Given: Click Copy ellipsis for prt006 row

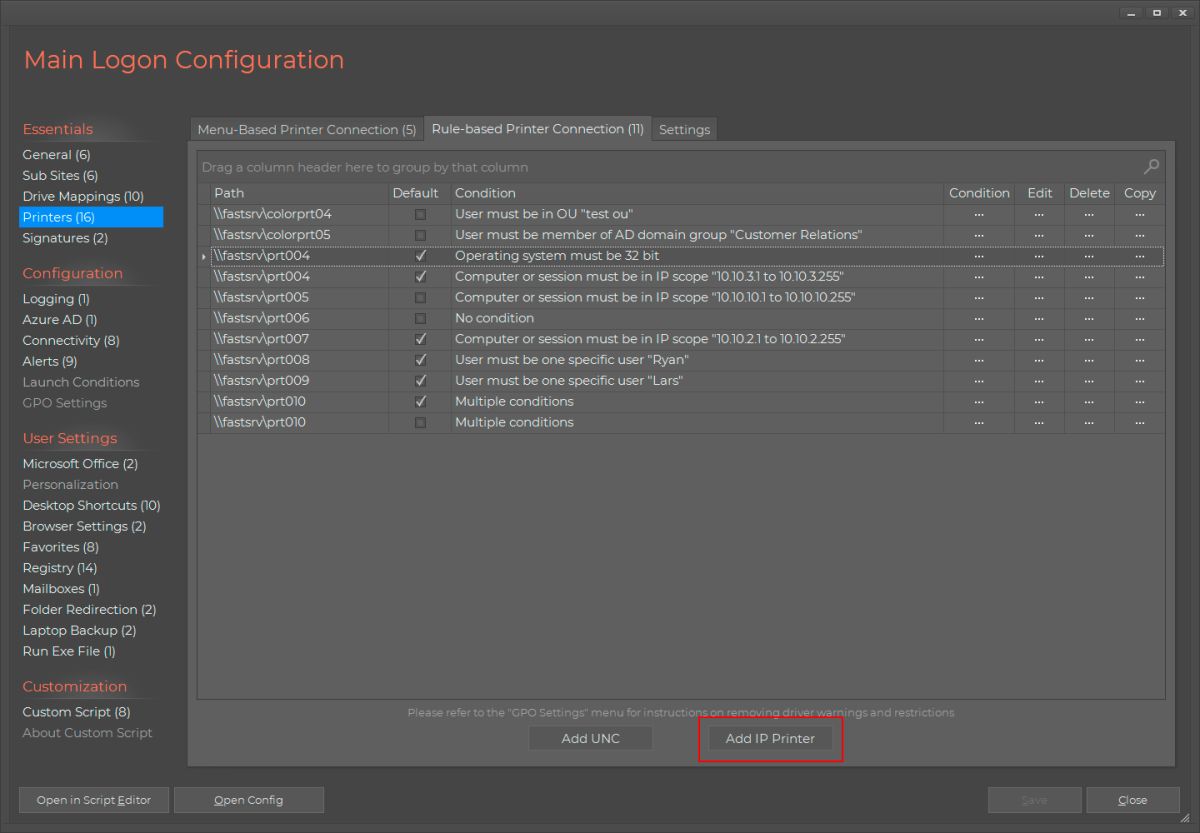Looking at the screenshot, I should 1139,319.
